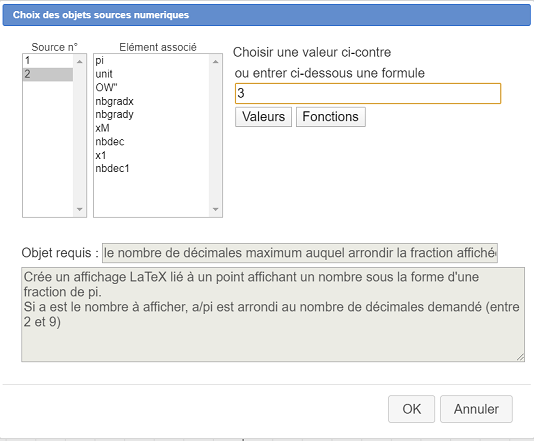
Task: Select source number 2 in list
Action: pos(48,74)
